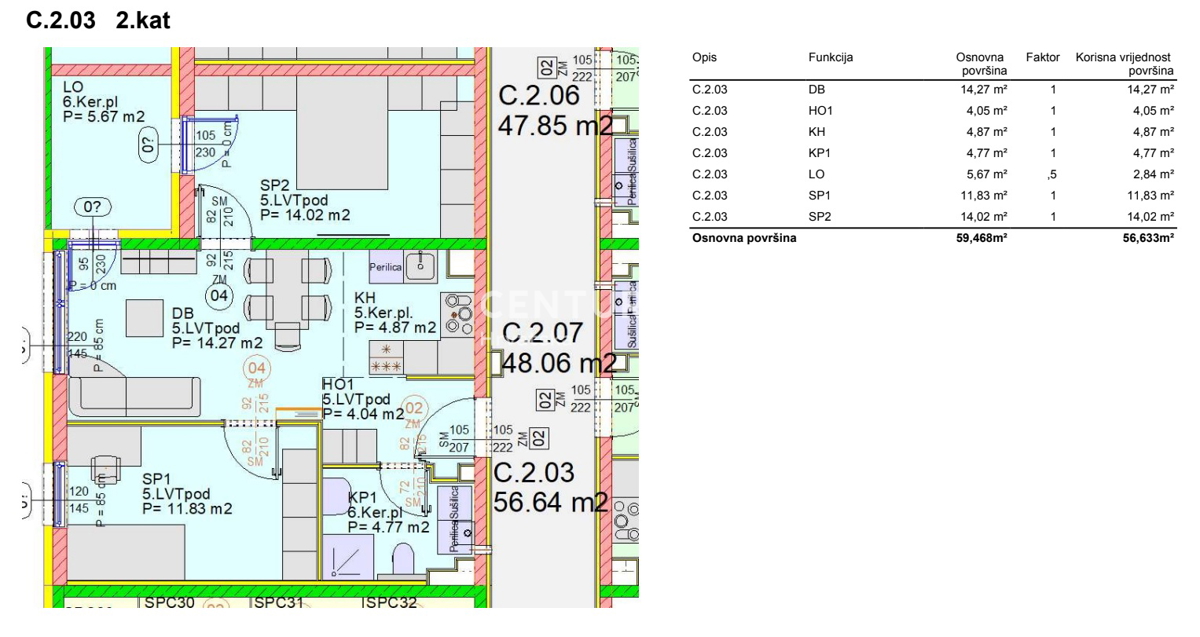Click the Faktor column header

tap(1042, 58)
